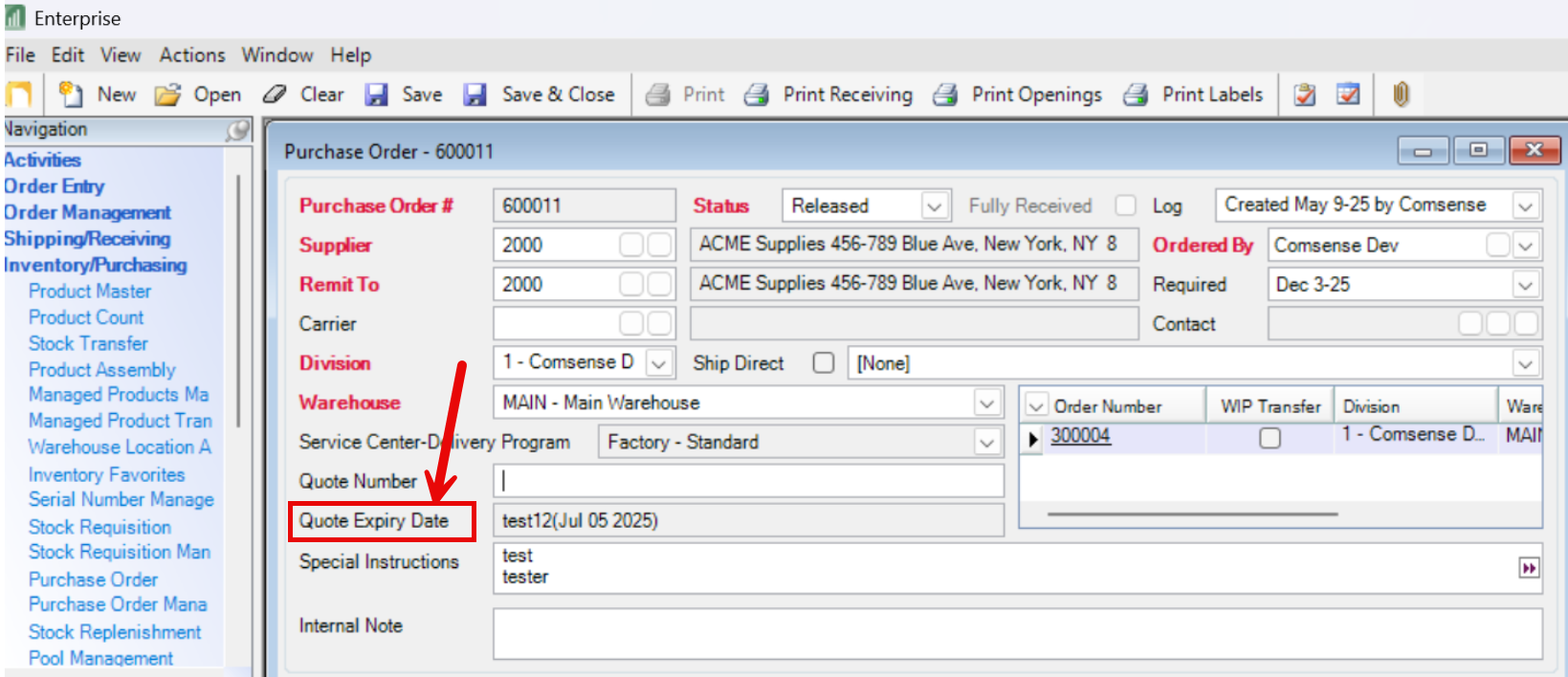Open the Warehouse dropdown list
The image size is (1568, 677).
click(987, 404)
